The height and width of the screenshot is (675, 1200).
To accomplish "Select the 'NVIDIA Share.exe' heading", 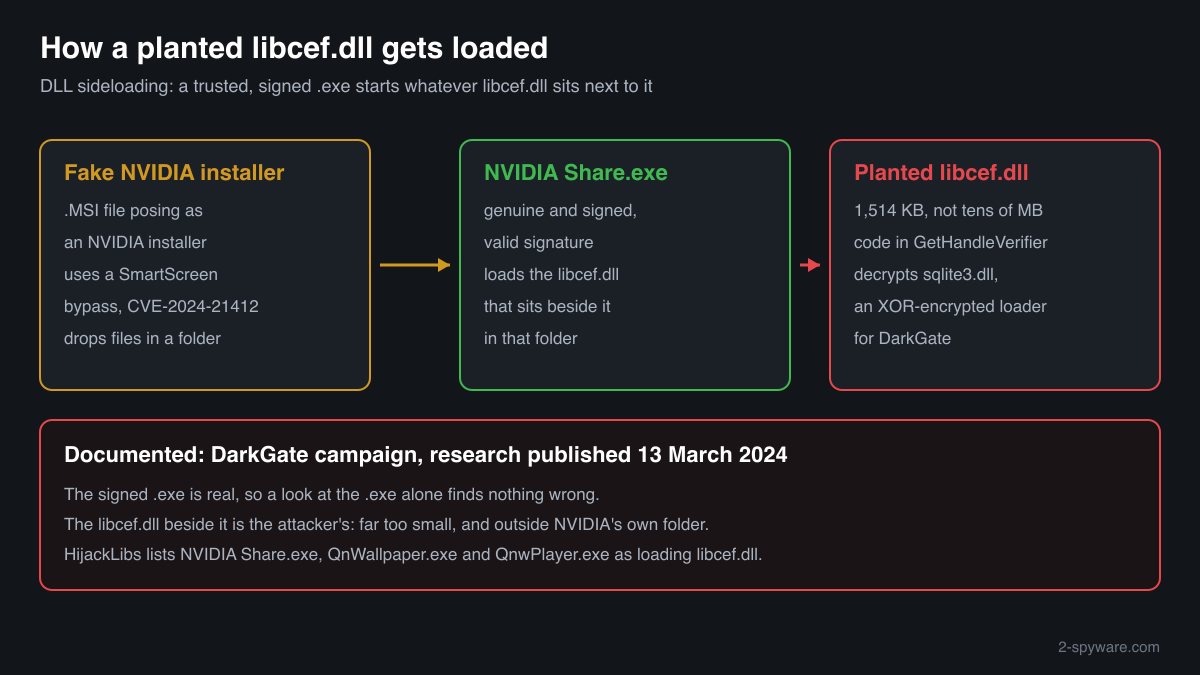I will [575, 173].
